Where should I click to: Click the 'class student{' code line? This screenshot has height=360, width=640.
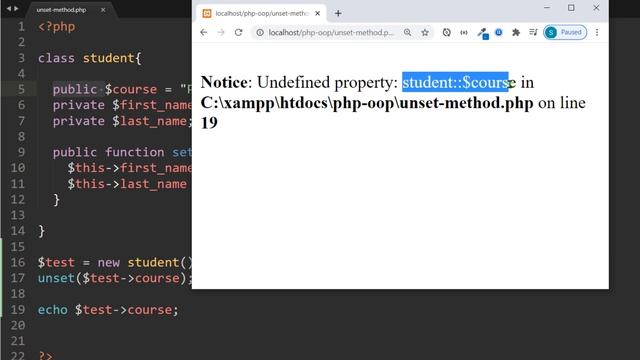(90, 58)
